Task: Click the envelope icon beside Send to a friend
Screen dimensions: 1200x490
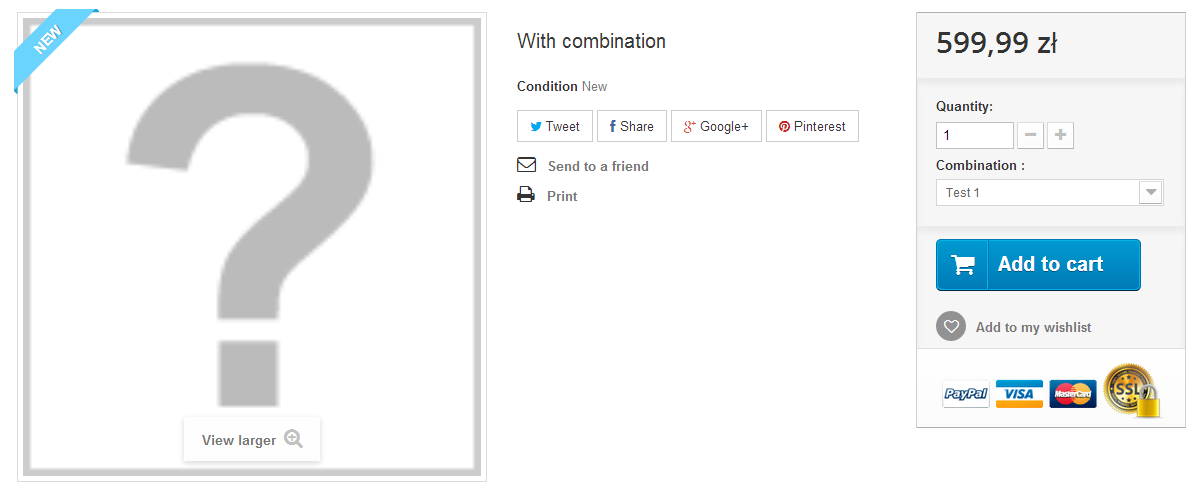Action: (x=527, y=165)
